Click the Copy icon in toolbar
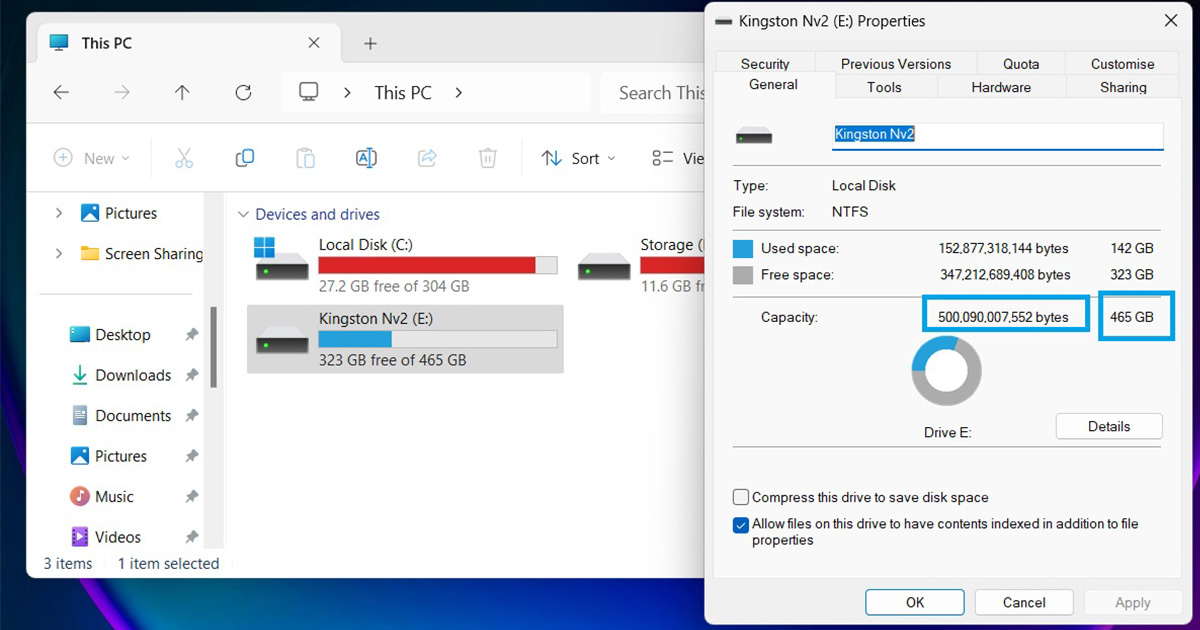This screenshot has width=1200, height=630. click(x=245, y=158)
